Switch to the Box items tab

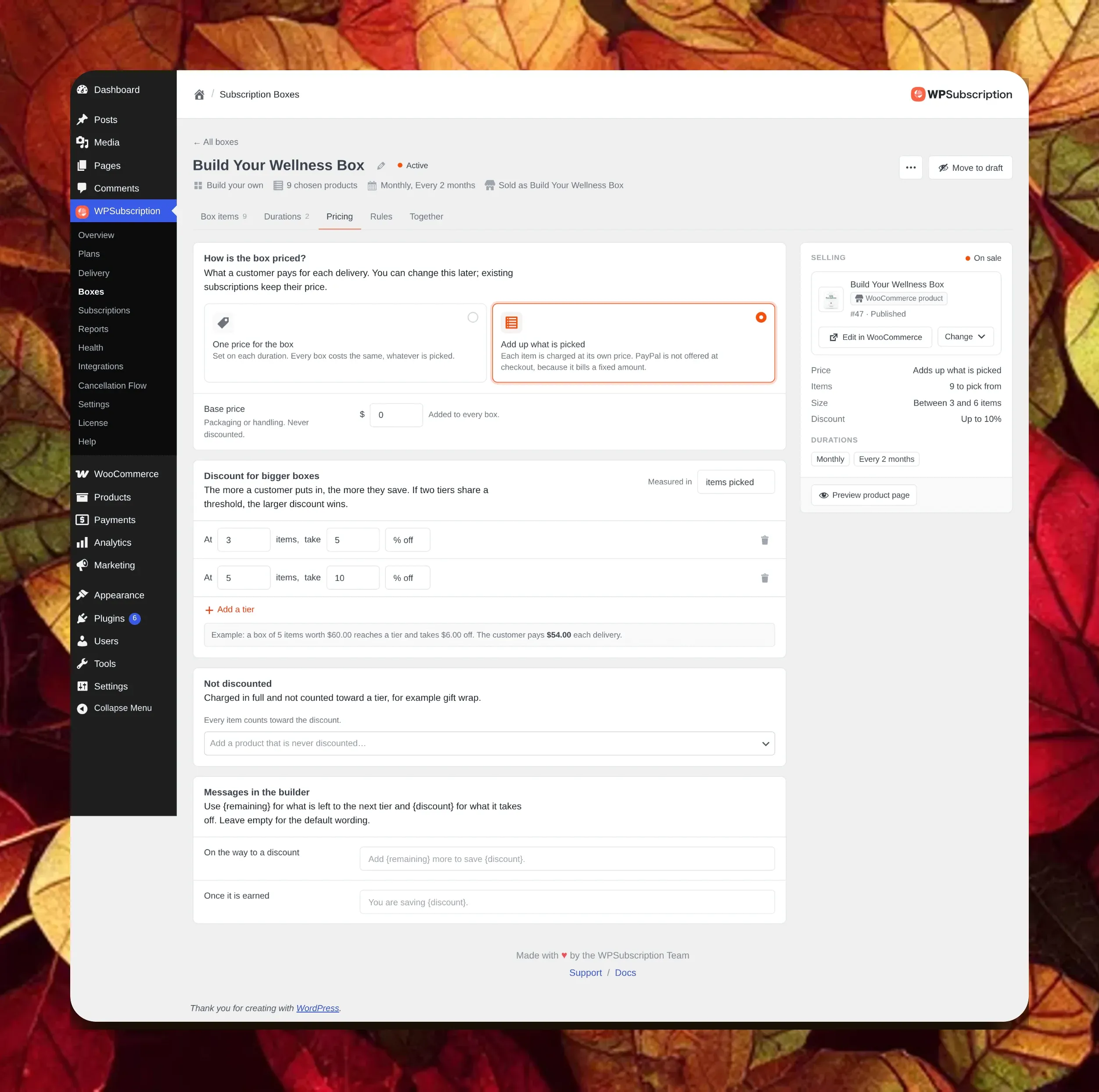point(223,217)
